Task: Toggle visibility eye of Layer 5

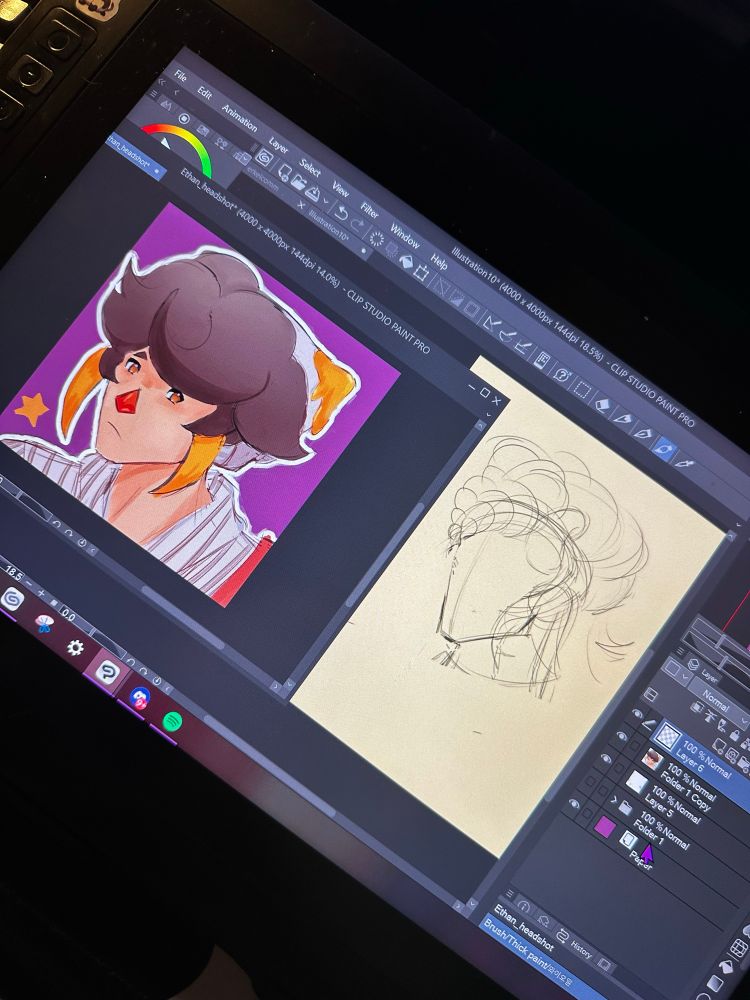Action: 606,758
